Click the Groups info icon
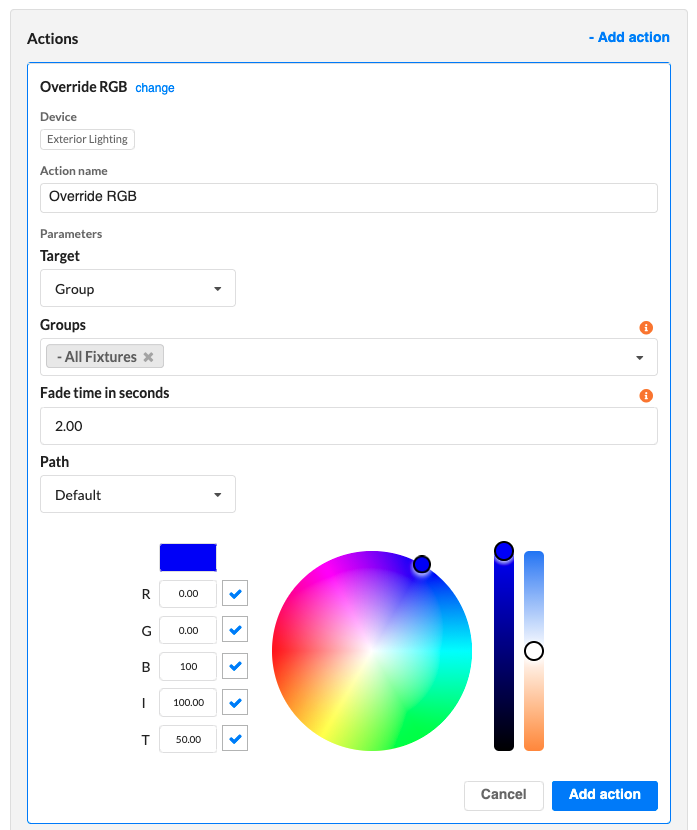This screenshot has width=697, height=830. click(646, 328)
